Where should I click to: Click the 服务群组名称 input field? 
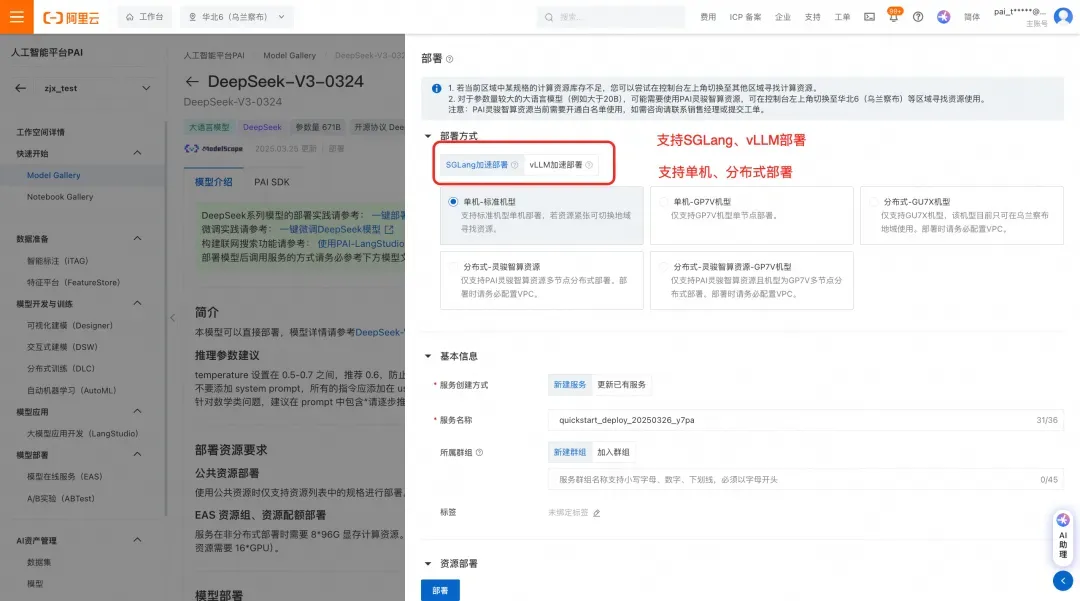[806, 480]
